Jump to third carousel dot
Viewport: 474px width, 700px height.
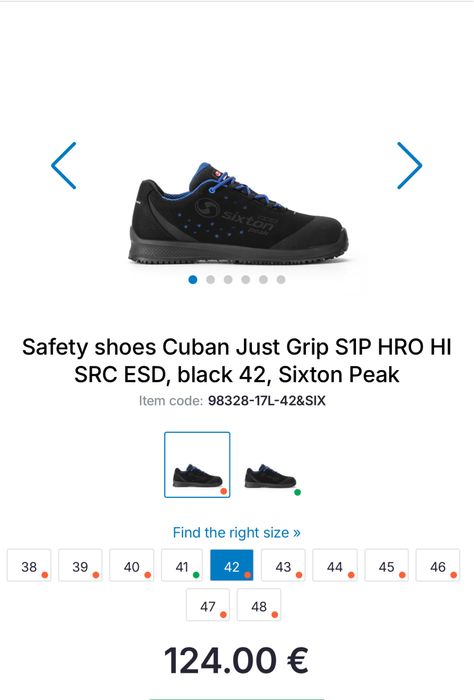click(x=228, y=279)
